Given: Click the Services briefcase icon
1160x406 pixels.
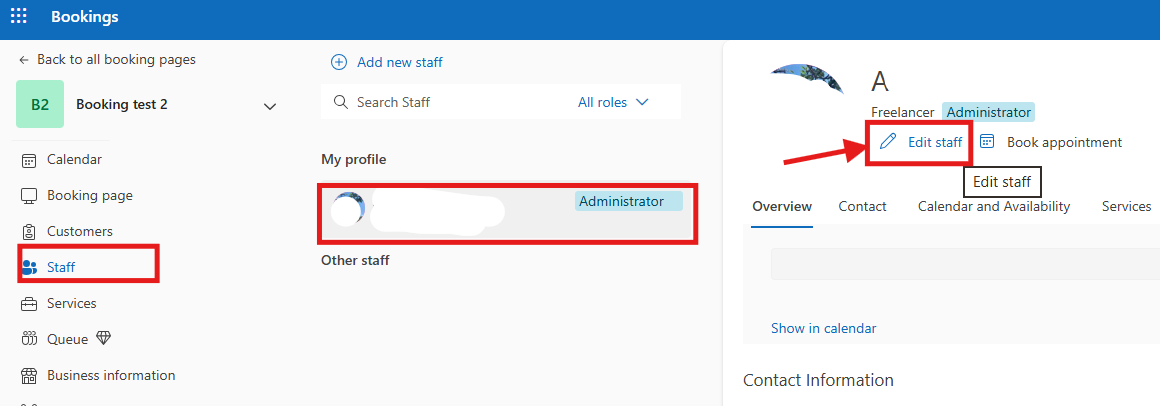Looking at the screenshot, I should click(29, 304).
